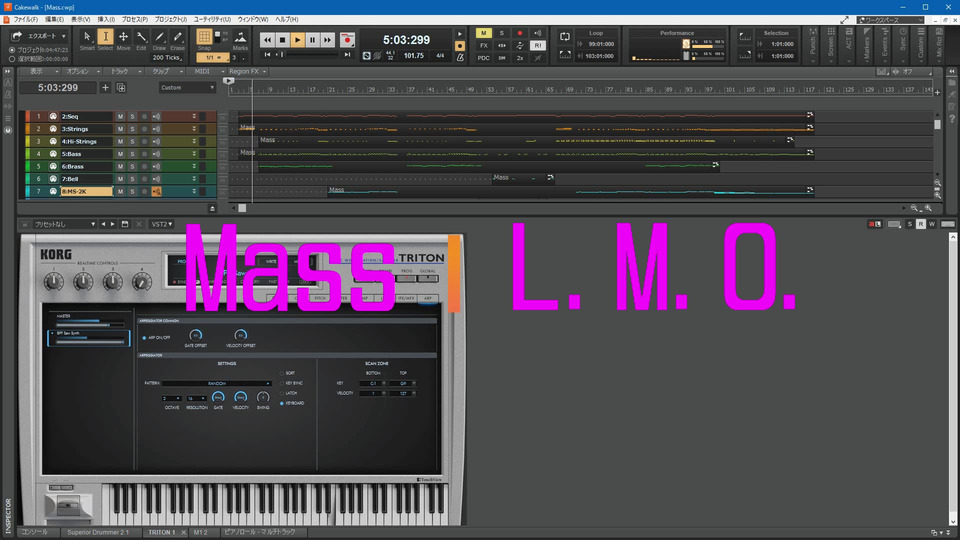The width and height of the screenshot is (960, 540).
Task: Open the プロジェクト(J) menu
Action: click(171, 20)
